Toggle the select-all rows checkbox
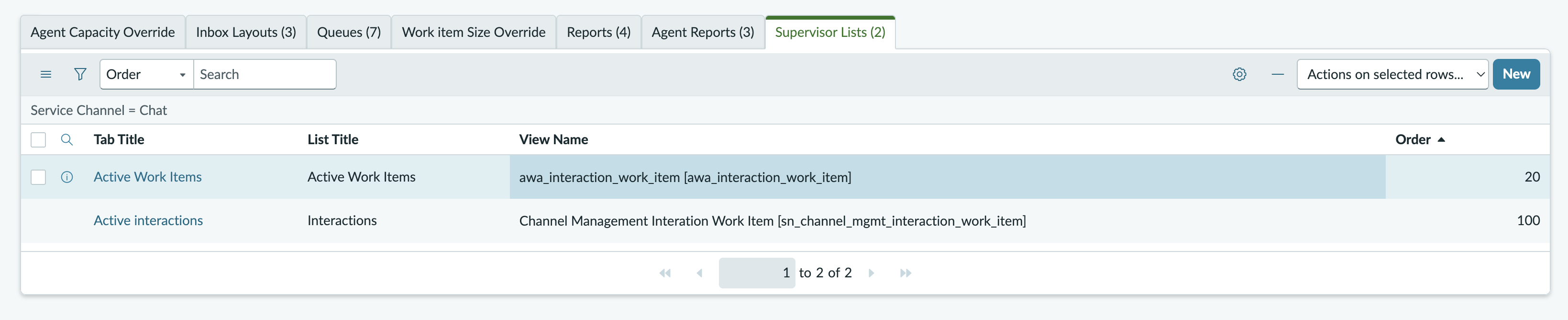The width and height of the screenshot is (1568, 320). pos(38,139)
